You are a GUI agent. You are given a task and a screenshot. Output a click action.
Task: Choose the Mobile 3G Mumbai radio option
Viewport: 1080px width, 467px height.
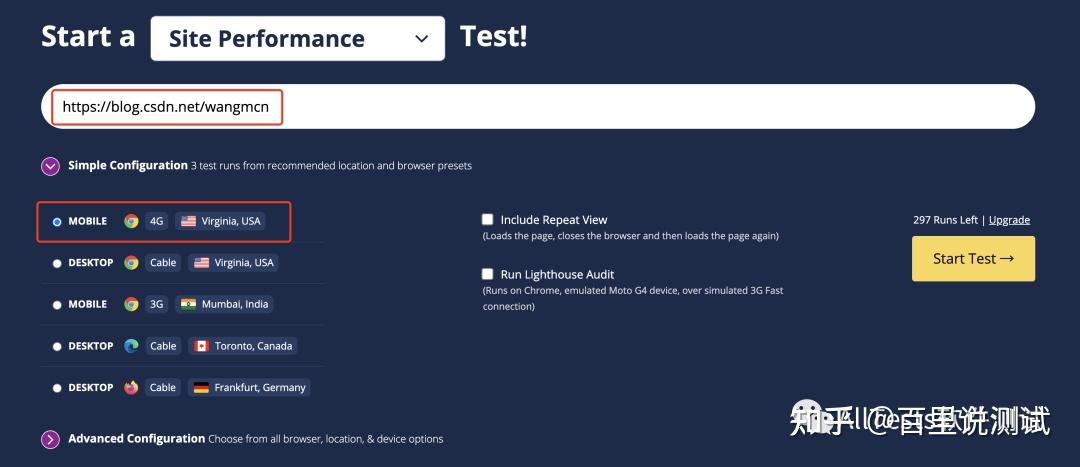point(57,305)
